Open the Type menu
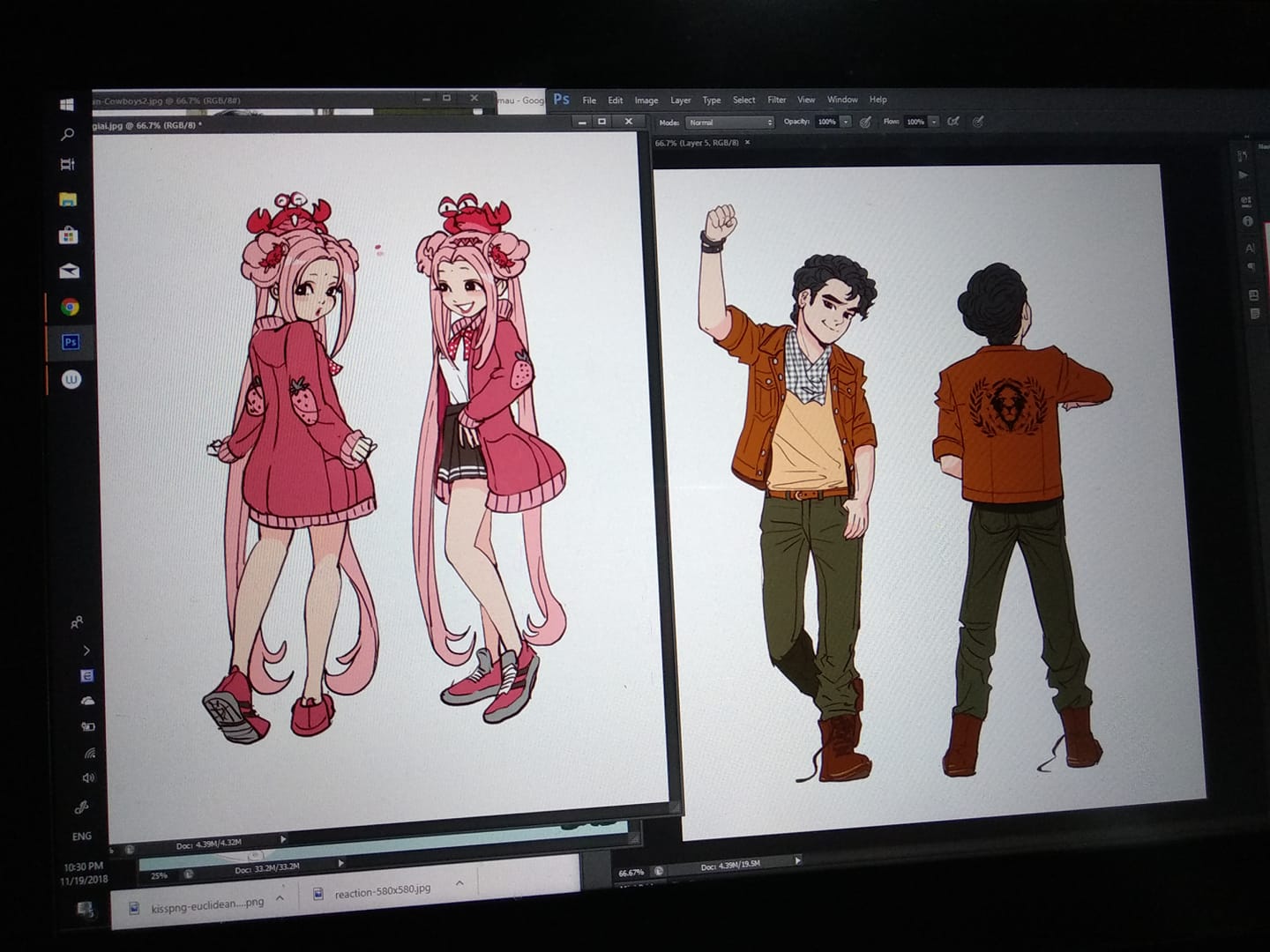This screenshot has height=952, width=1270. (x=712, y=100)
